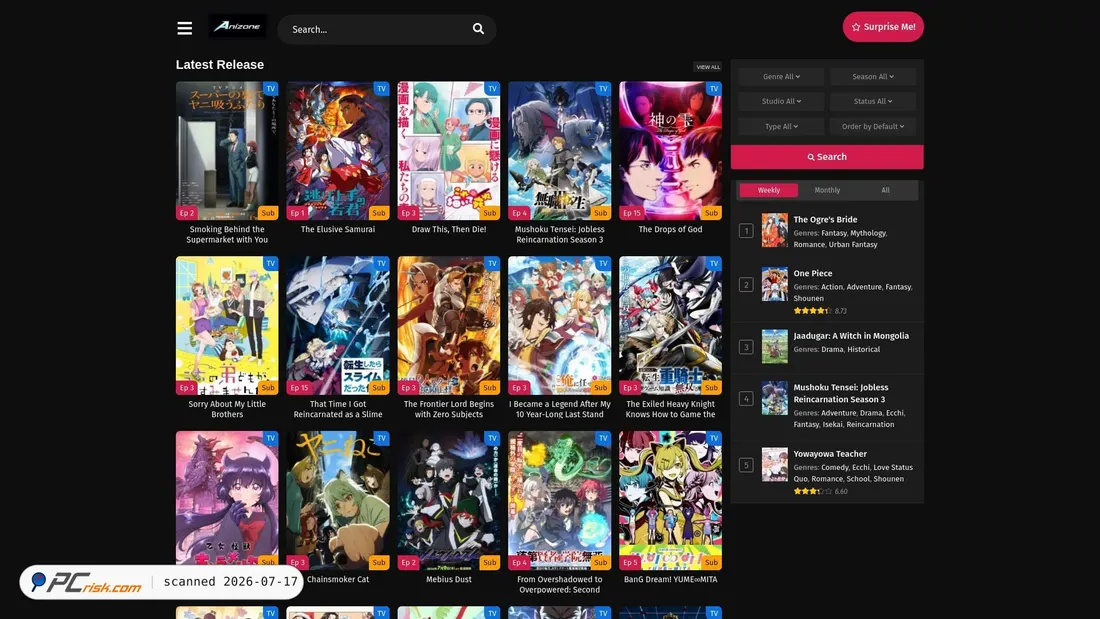Click the Mythology genre under Ogre's Bride
This screenshot has width=1100, height=619.
(868, 233)
